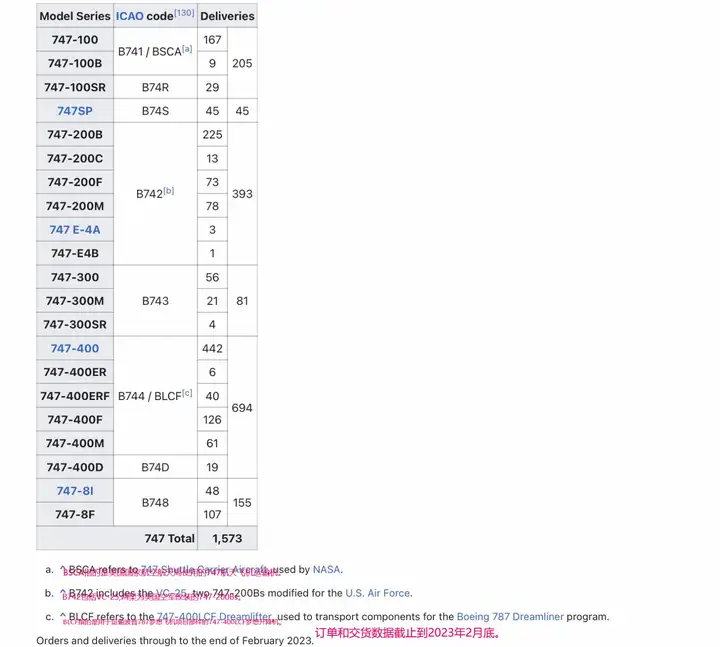The image size is (720, 647).
Task: Jump back via caret in note c
Action: click(x=63, y=617)
